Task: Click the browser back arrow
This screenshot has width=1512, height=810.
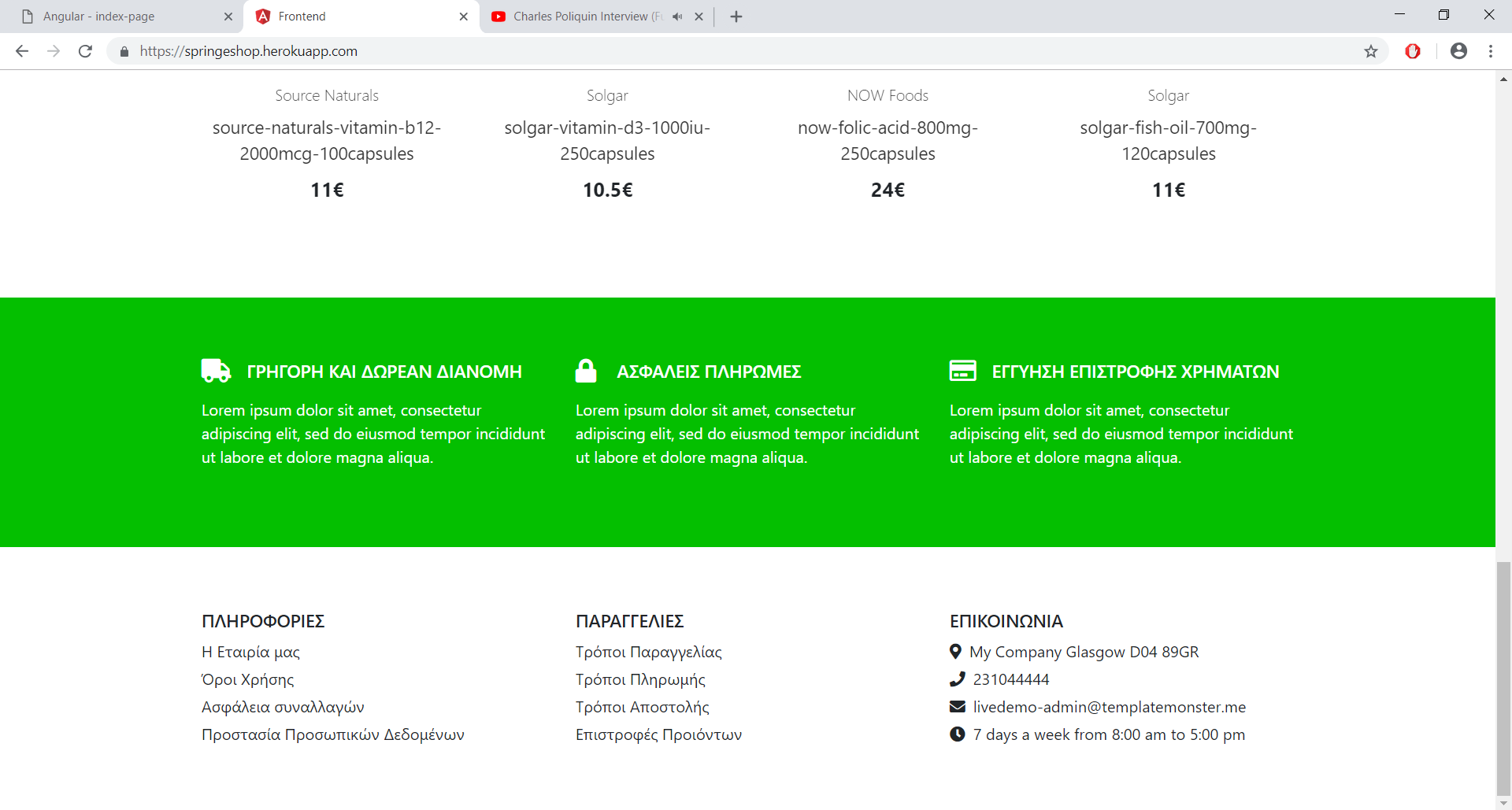Action: tap(22, 51)
